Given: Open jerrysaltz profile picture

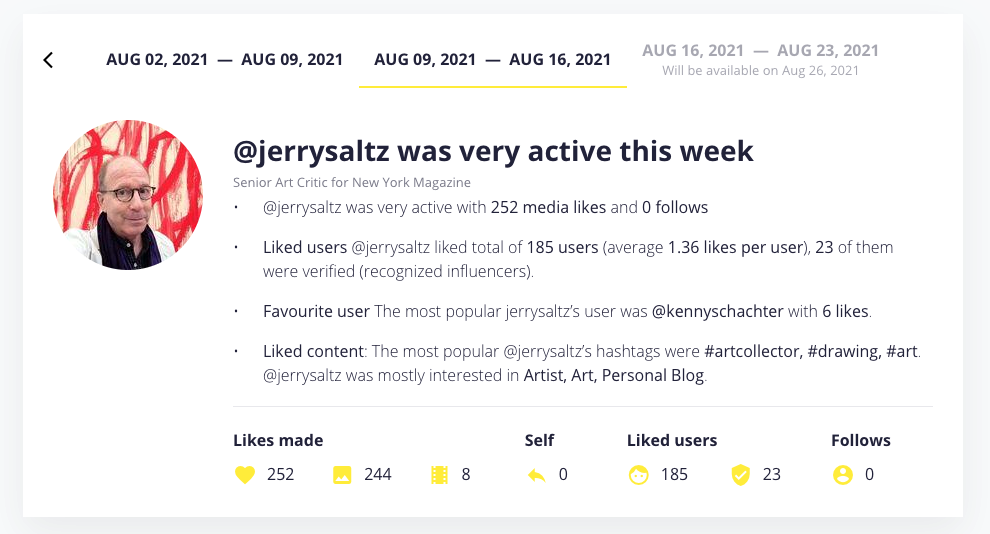Looking at the screenshot, I should (128, 194).
